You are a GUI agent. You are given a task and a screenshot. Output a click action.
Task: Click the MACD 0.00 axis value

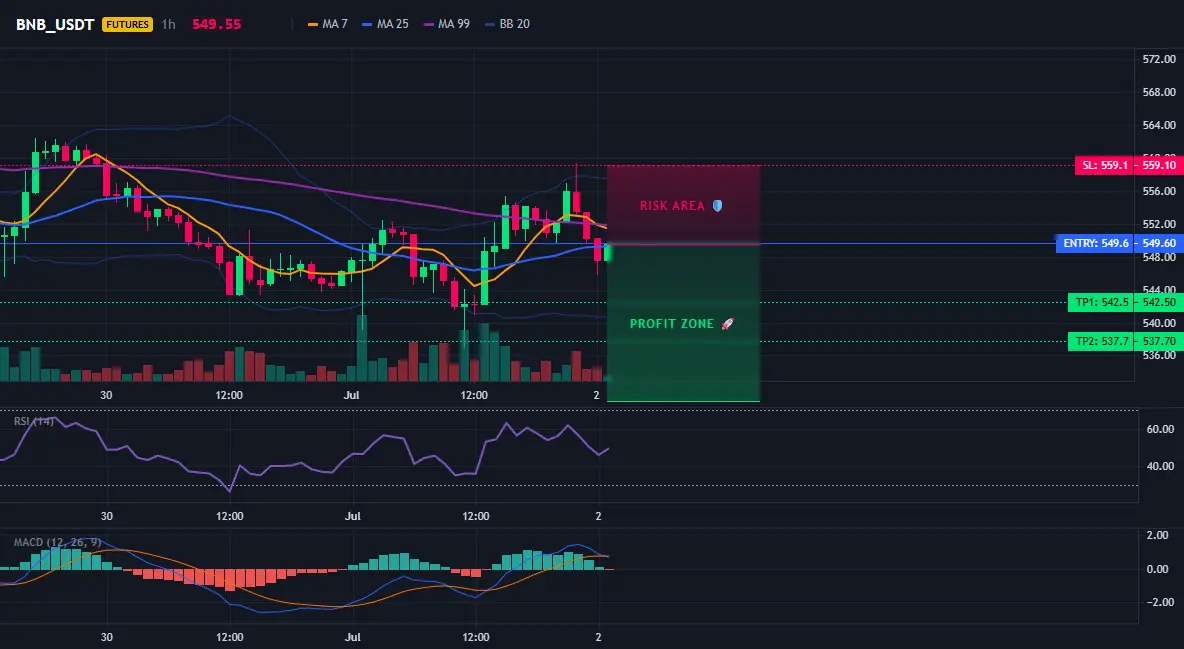1158,569
